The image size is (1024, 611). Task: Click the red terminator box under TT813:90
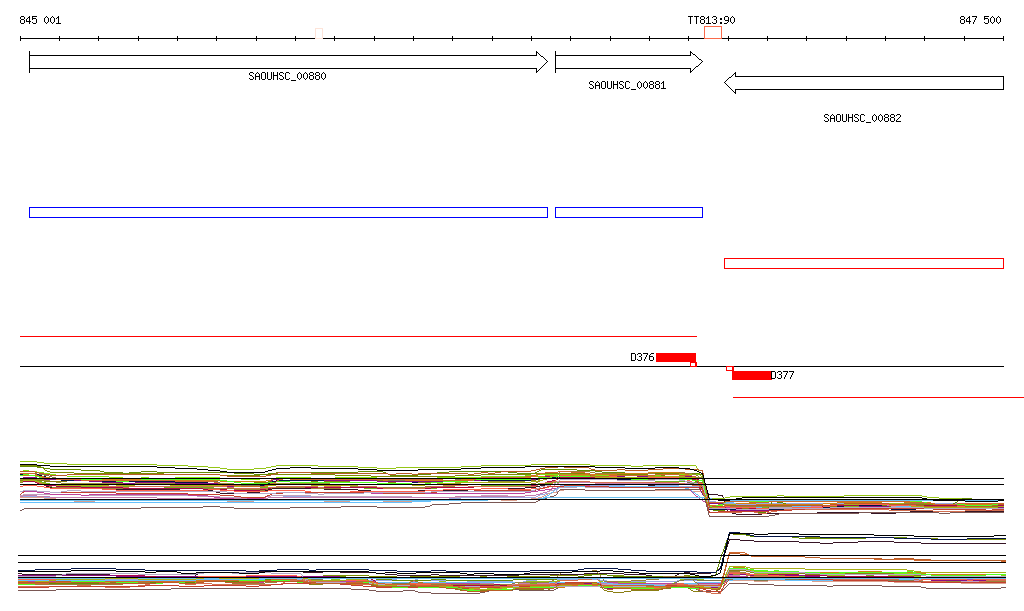712,33
